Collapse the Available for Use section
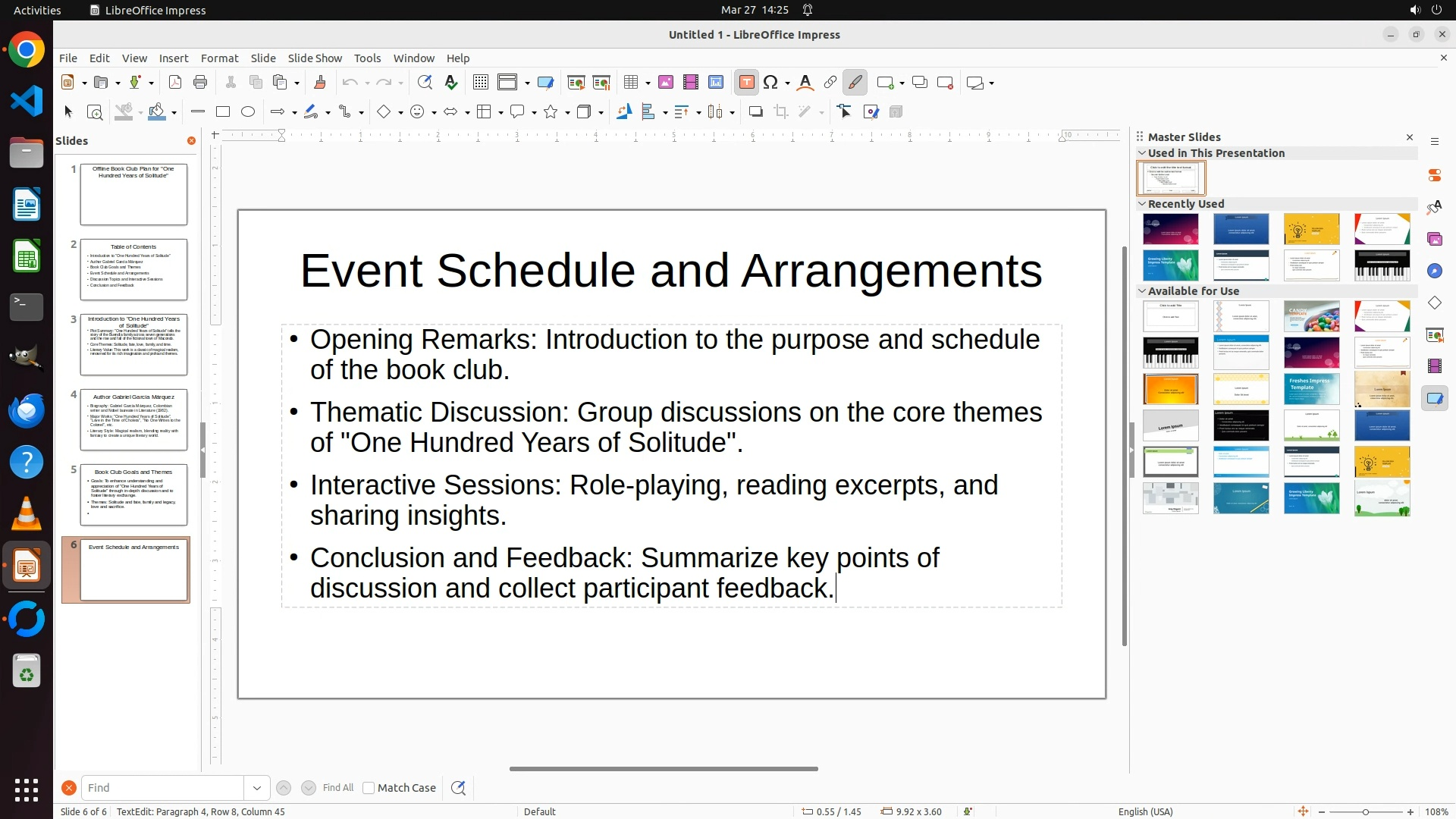Screen dimensions: 1456x819 [1142, 291]
